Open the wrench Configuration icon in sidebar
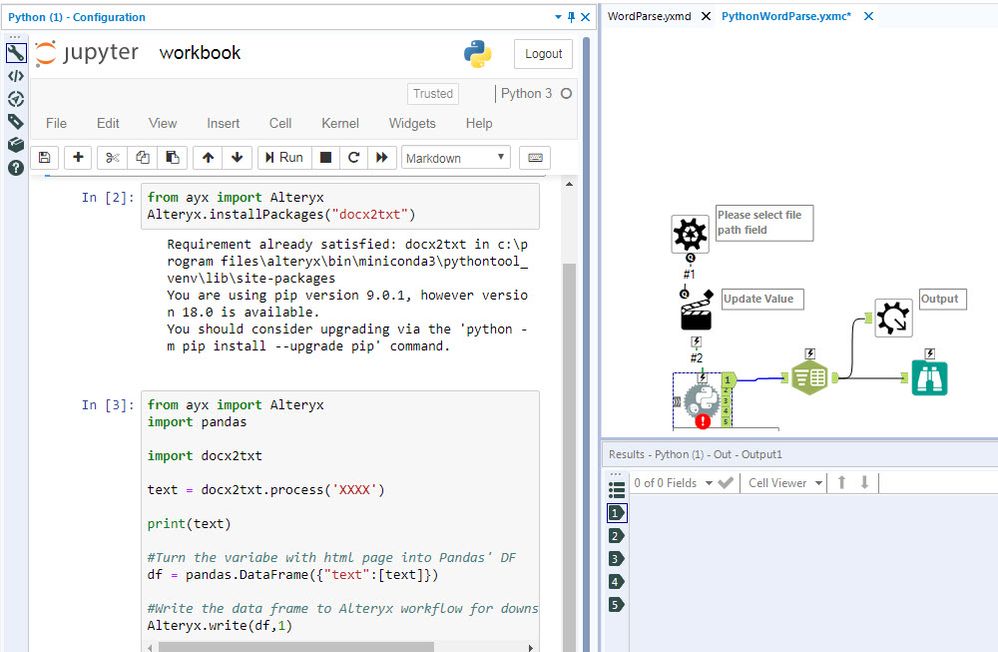This screenshot has width=998, height=652. coord(16,52)
